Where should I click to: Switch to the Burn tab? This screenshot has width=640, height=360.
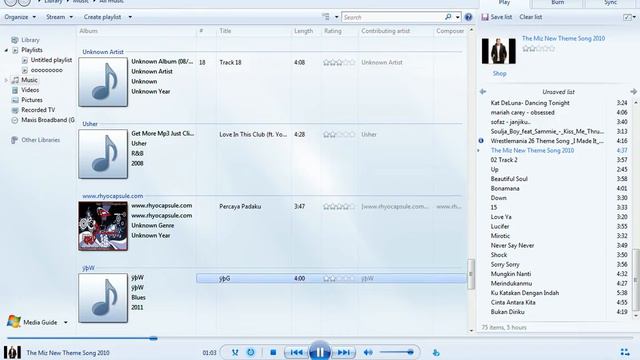coord(558,3)
